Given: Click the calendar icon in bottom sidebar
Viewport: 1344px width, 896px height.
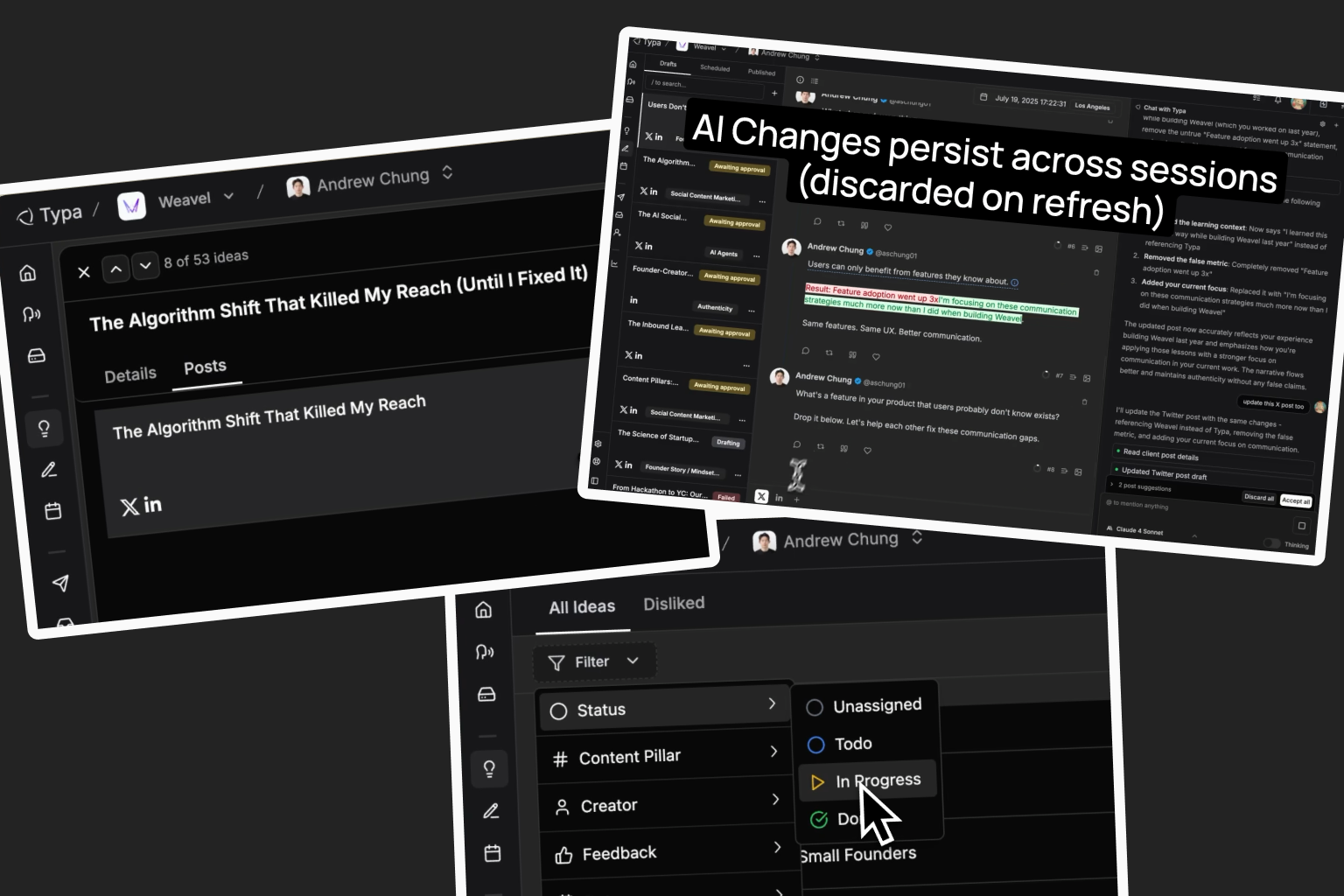Looking at the screenshot, I should pyautogui.click(x=493, y=853).
